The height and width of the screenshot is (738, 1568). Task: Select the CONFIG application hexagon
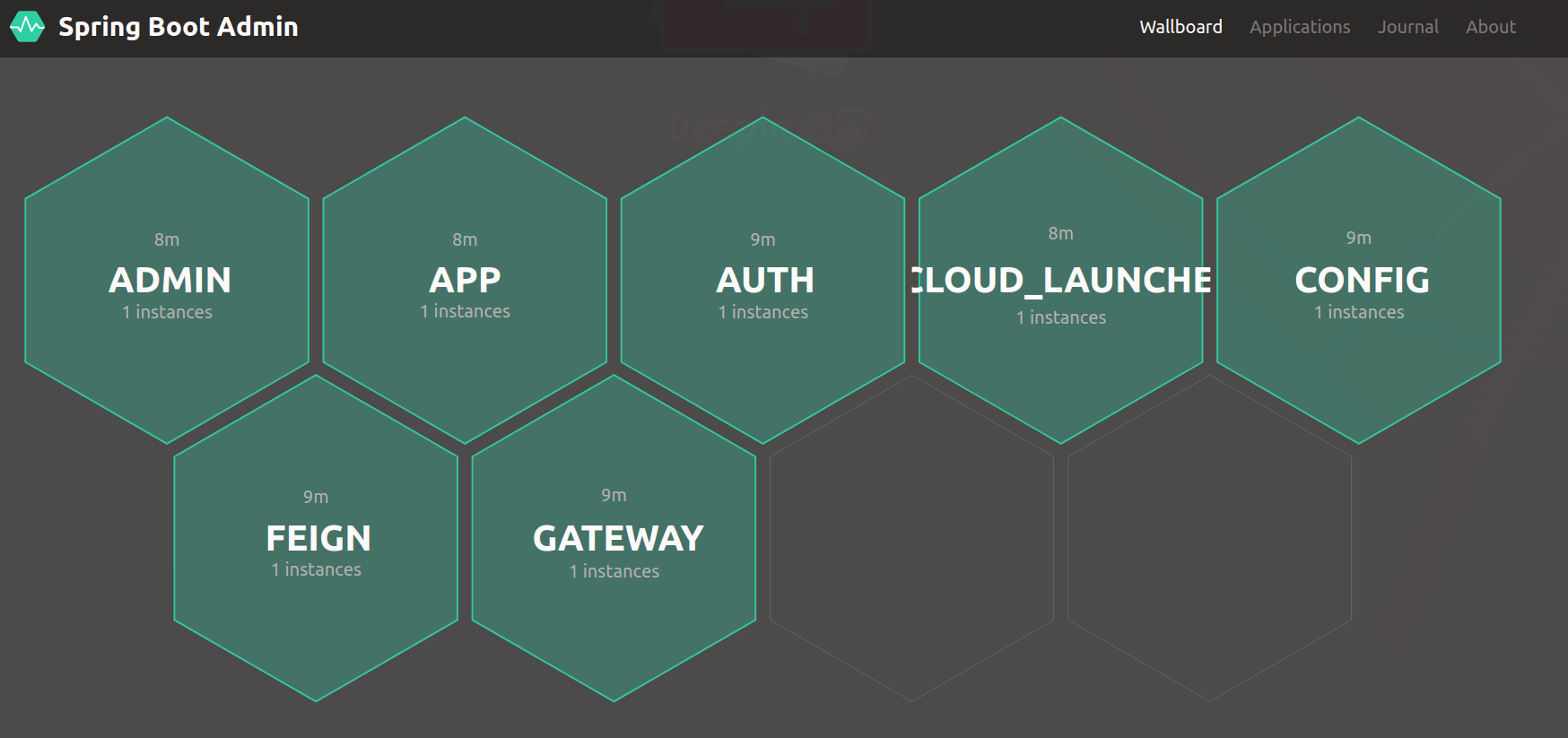(1358, 281)
